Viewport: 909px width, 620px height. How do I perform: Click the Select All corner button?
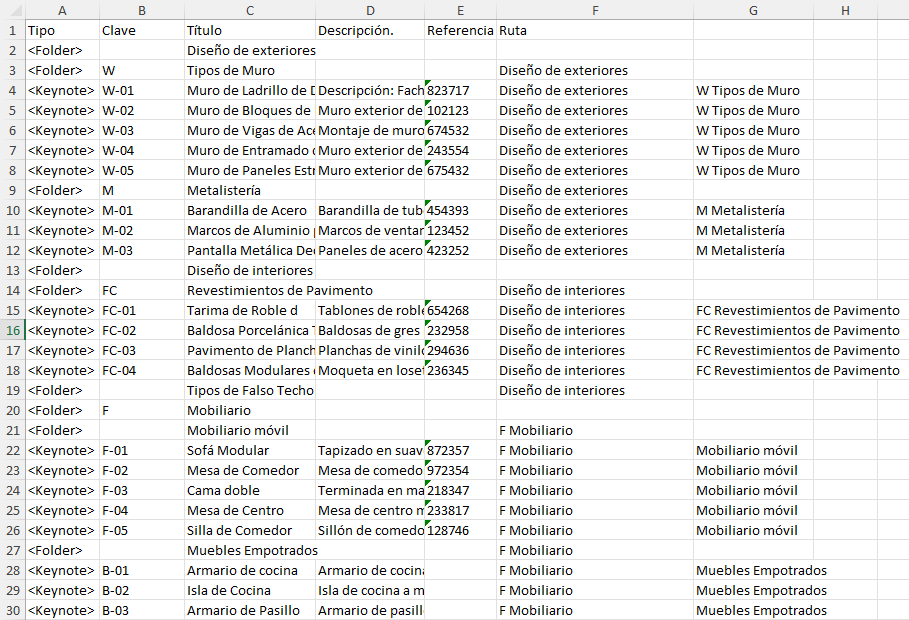point(11,10)
